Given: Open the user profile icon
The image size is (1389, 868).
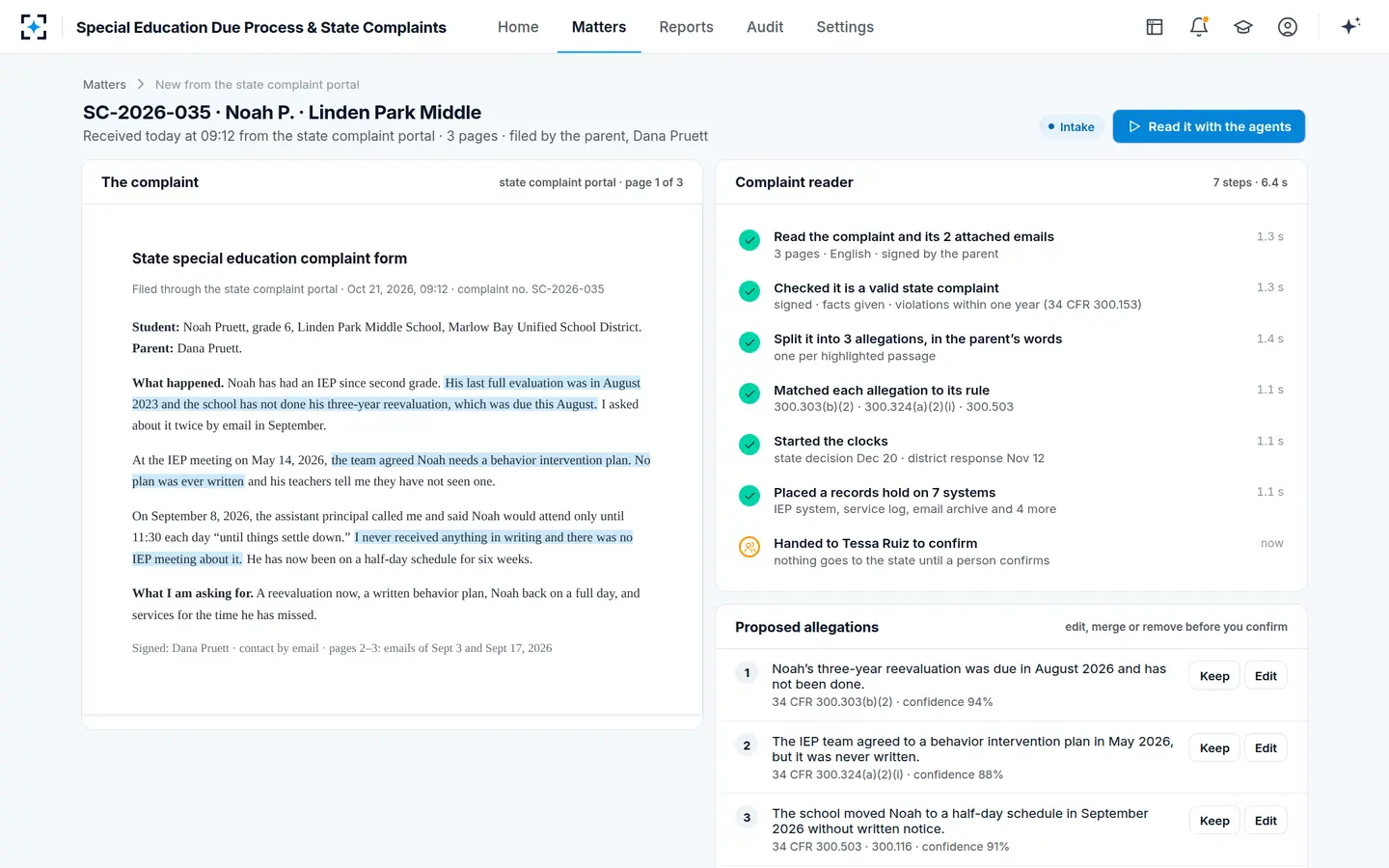Looking at the screenshot, I should [x=1288, y=27].
